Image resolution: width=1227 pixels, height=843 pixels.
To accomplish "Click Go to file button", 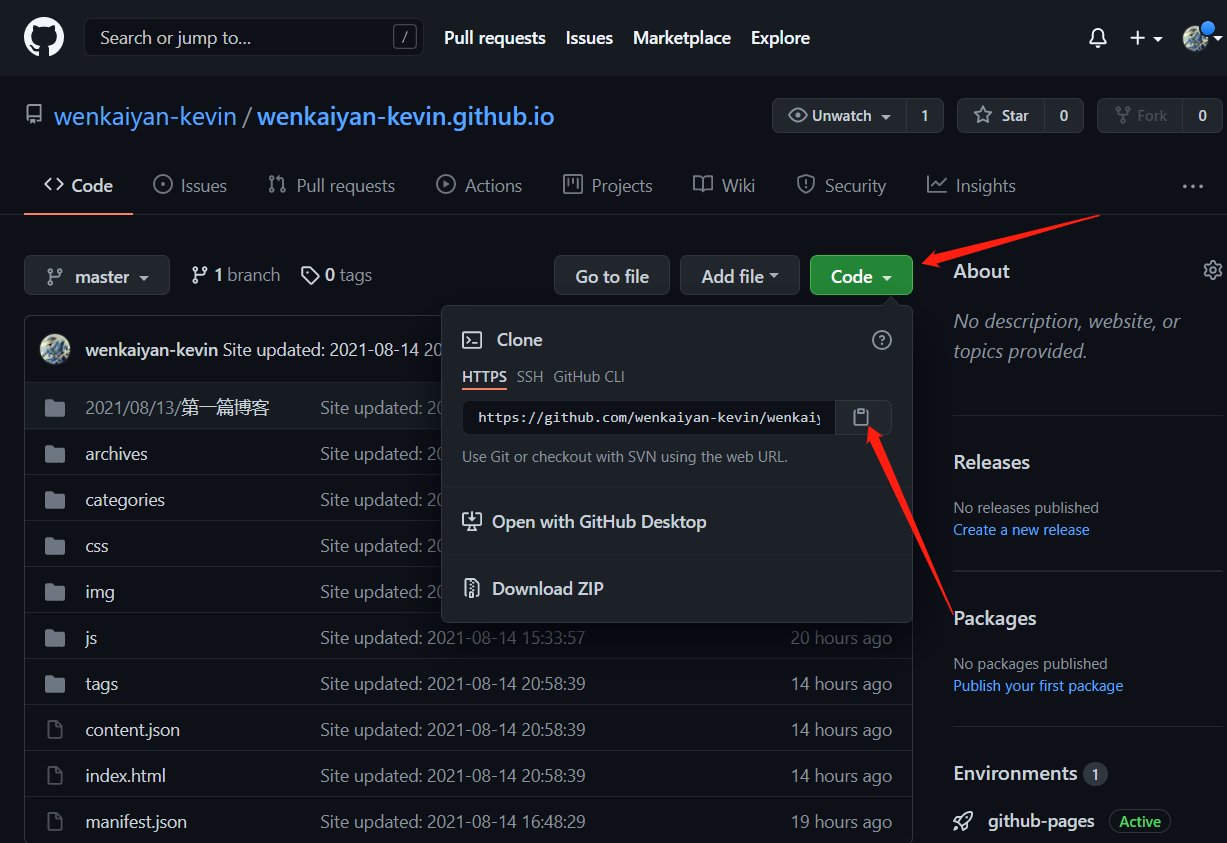I will pyautogui.click(x=612, y=276).
